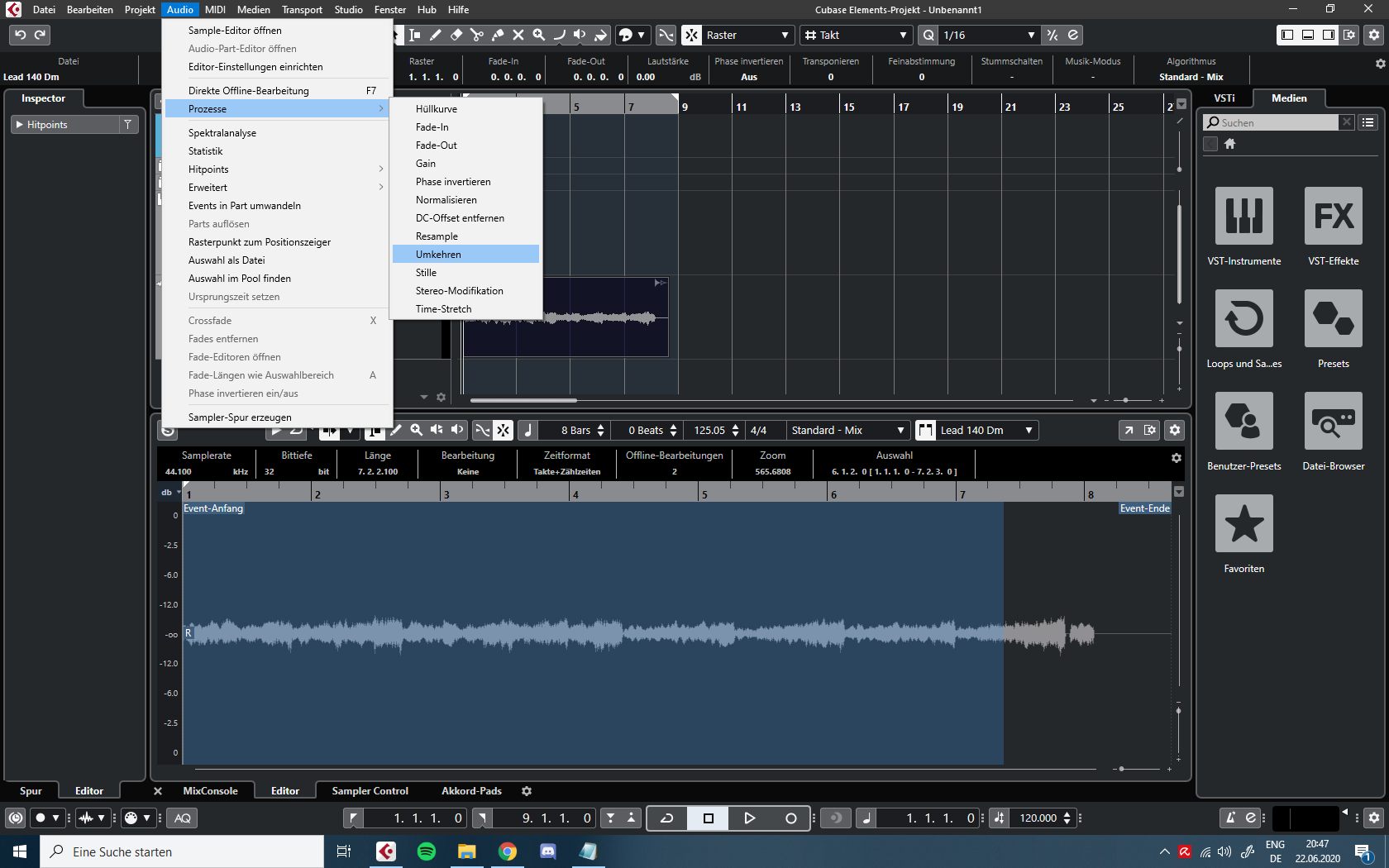Click the Medien home icon

tap(1229, 144)
